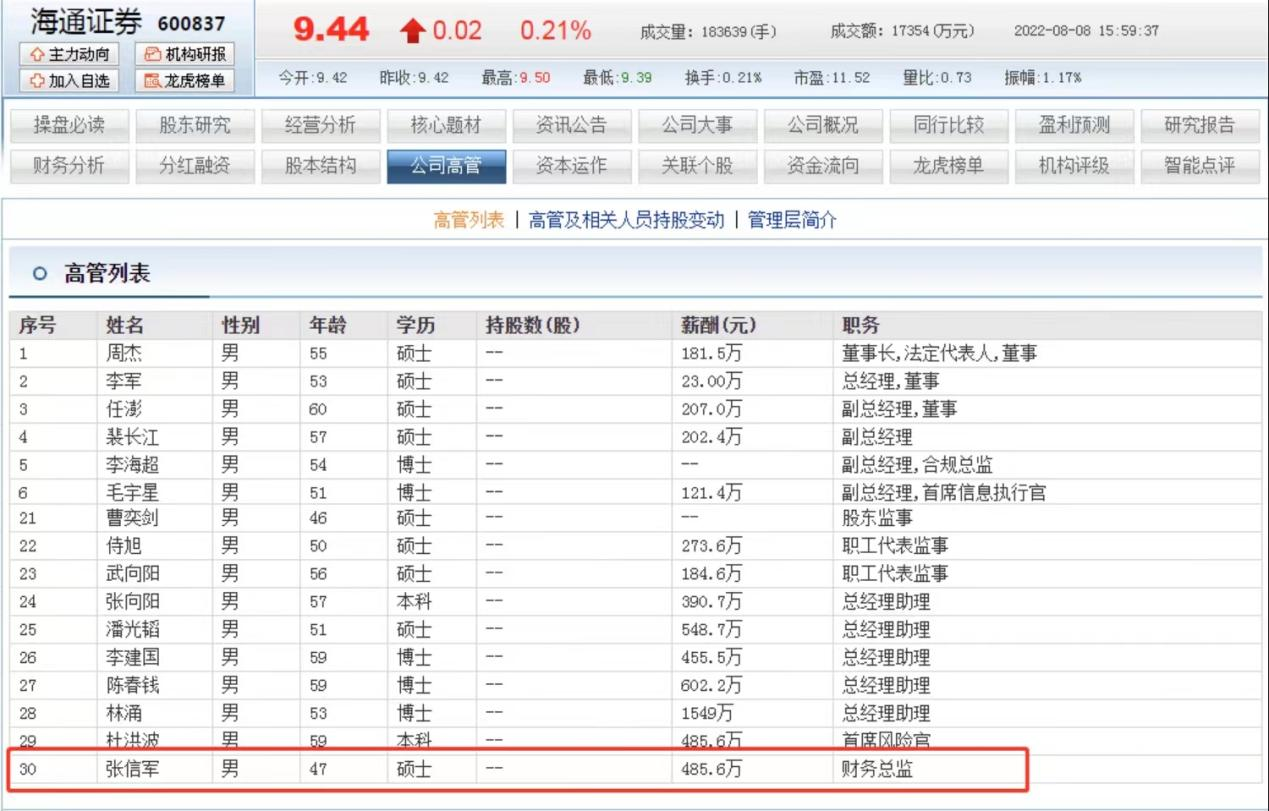Viewport: 1269px width, 811px height.
Task: Open the 同行比较 tab
Action: [949, 125]
